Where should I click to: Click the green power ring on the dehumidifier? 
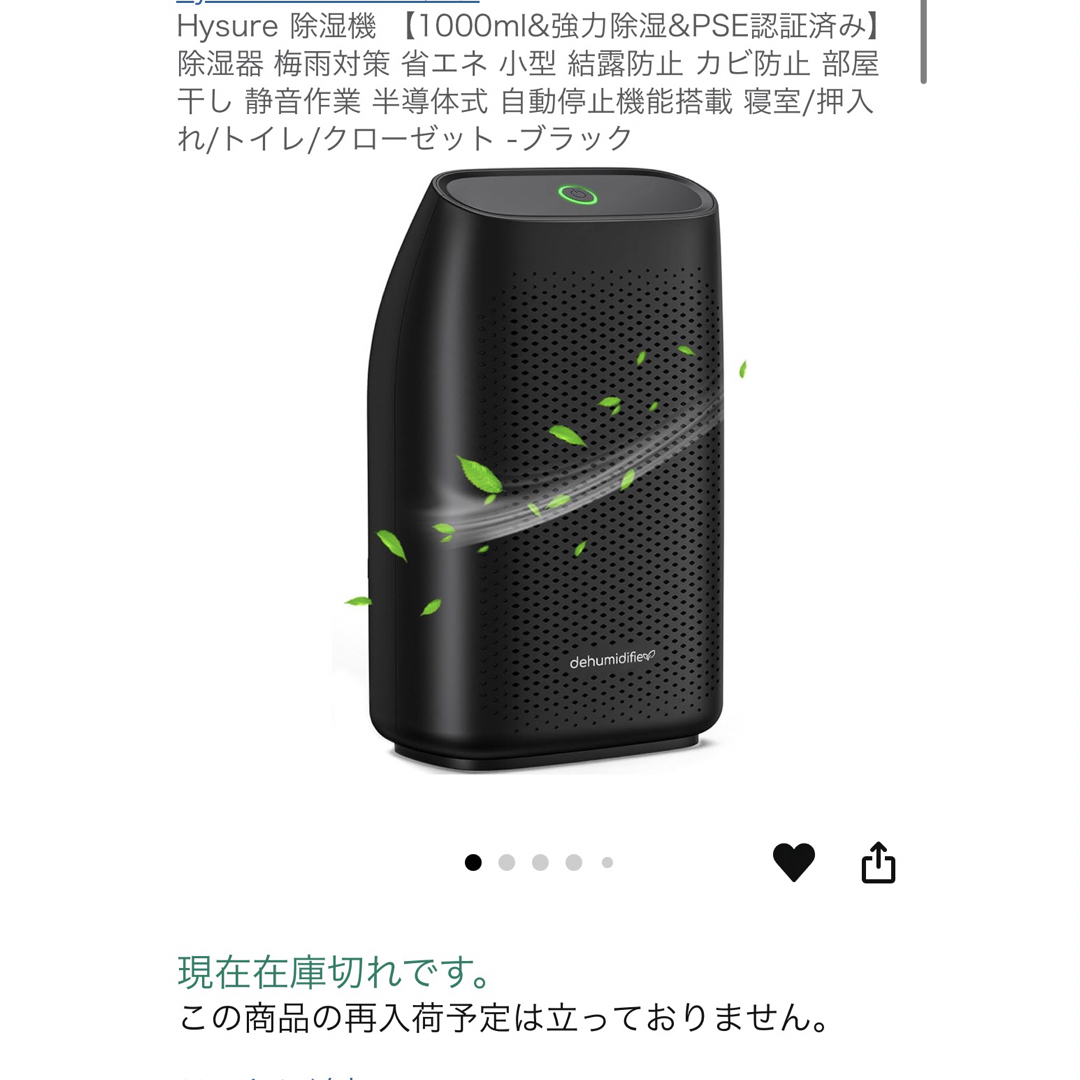pos(577,195)
